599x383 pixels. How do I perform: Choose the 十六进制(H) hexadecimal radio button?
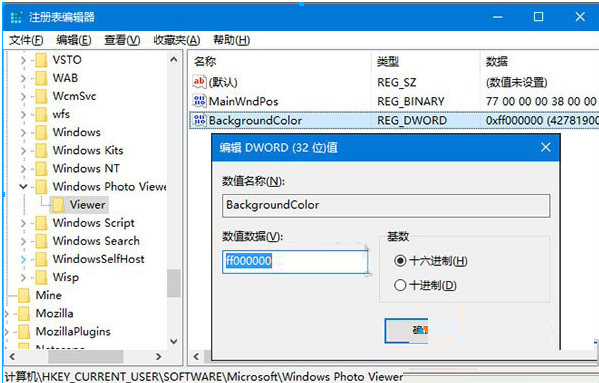coord(400,261)
